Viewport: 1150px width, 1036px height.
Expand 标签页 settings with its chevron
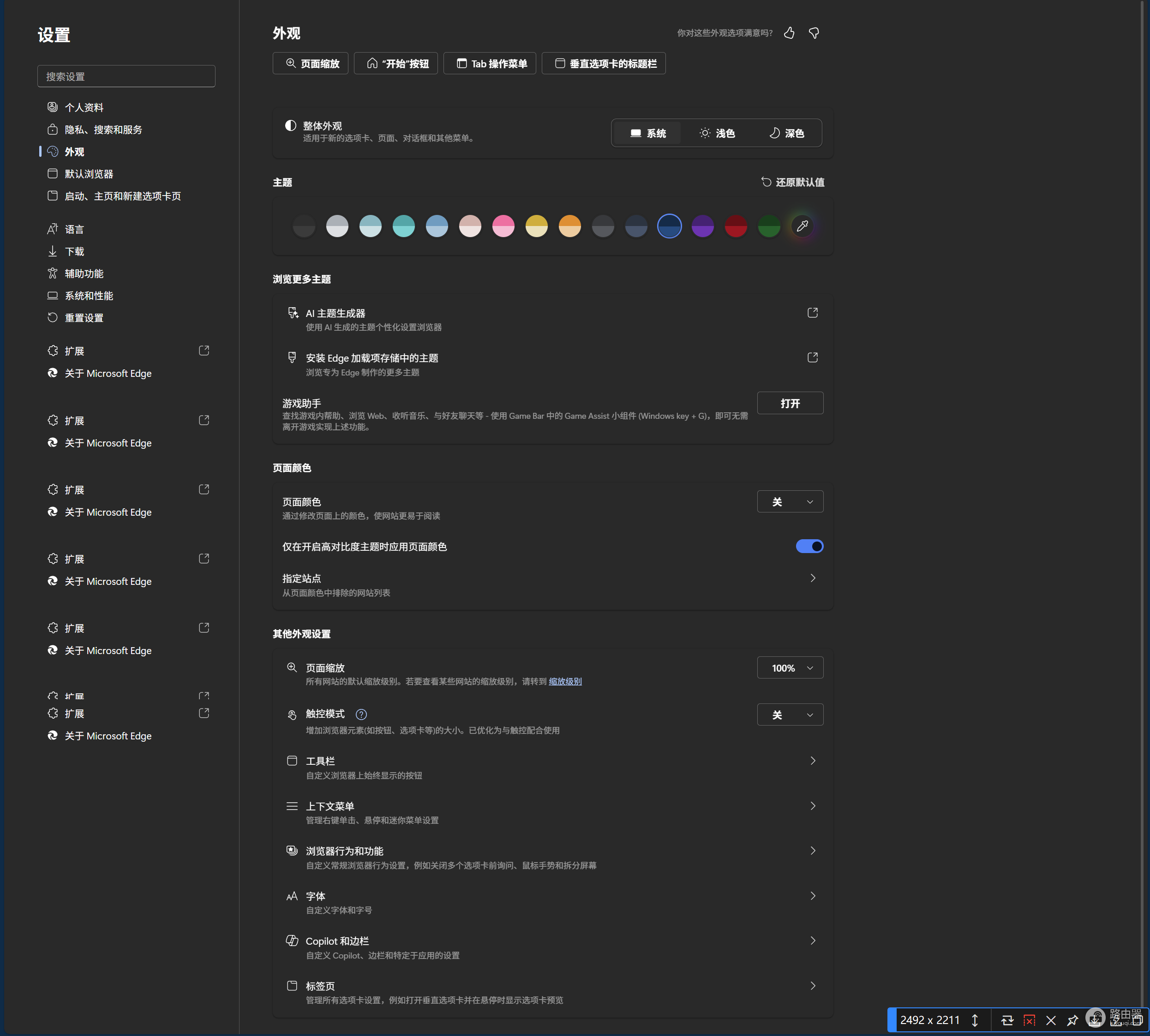tap(813, 986)
